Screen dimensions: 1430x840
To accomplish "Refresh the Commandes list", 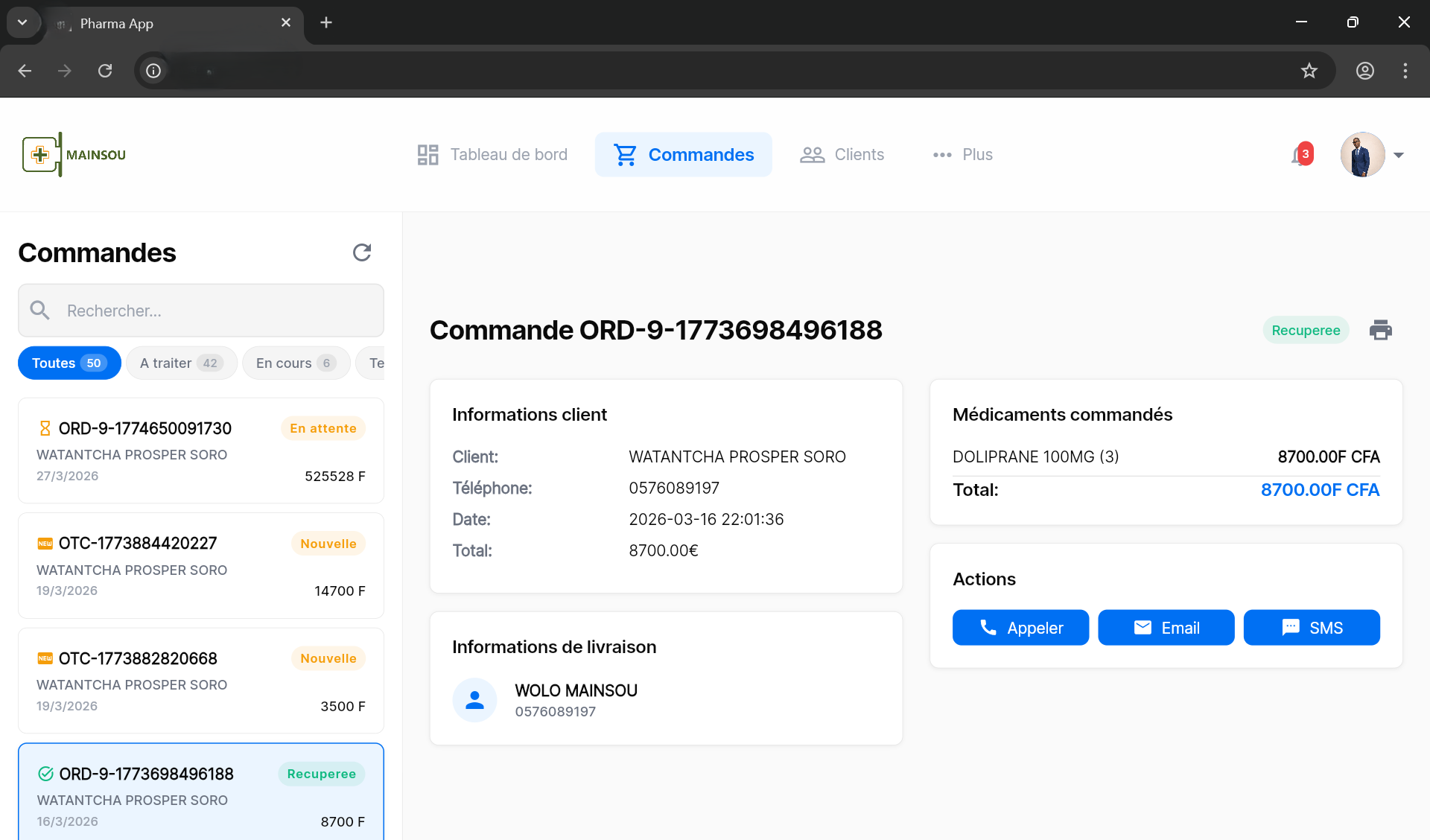I will (362, 252).
